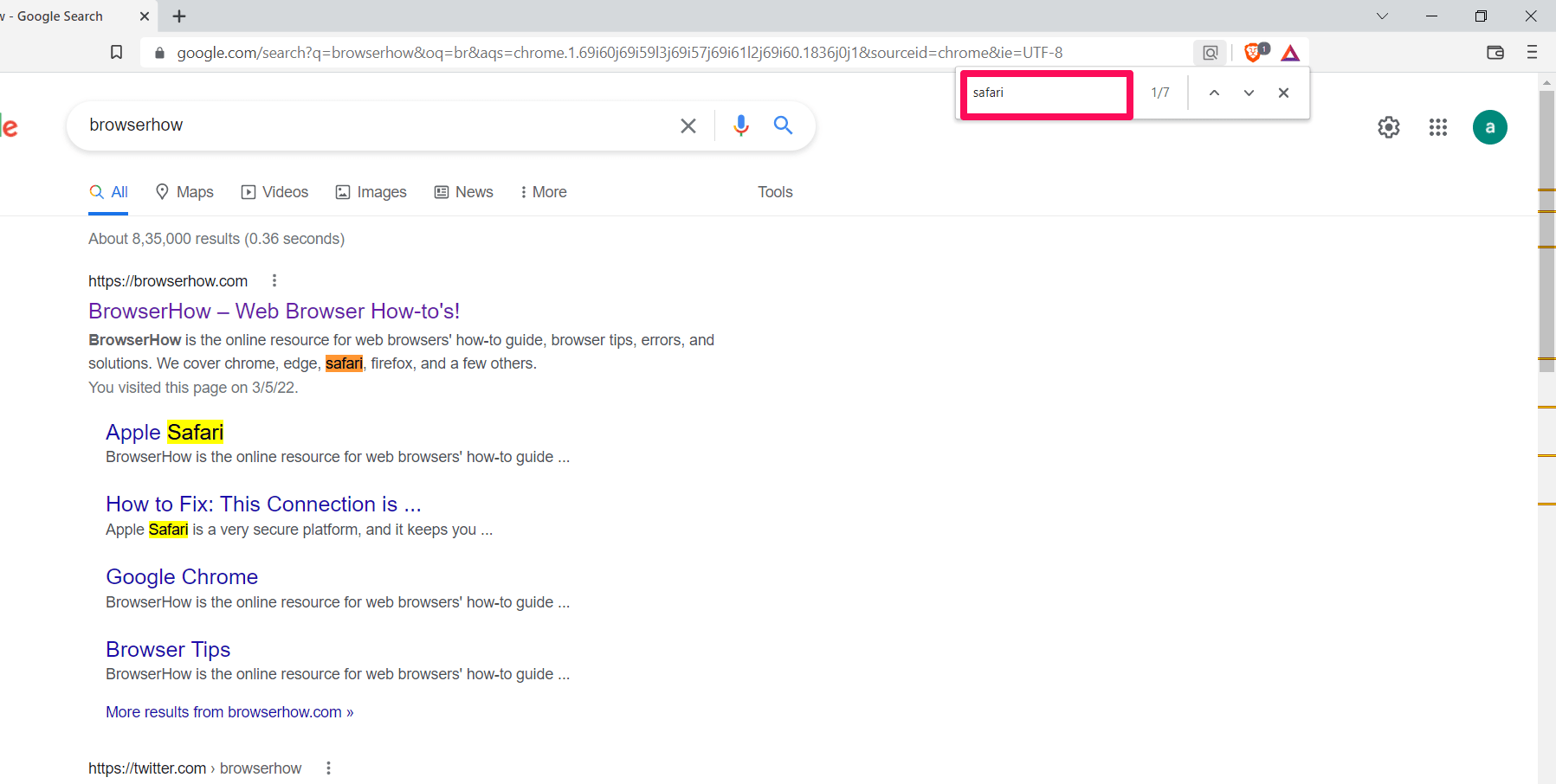
Task: Expand the More search categories menu
Action: (543, 192)
